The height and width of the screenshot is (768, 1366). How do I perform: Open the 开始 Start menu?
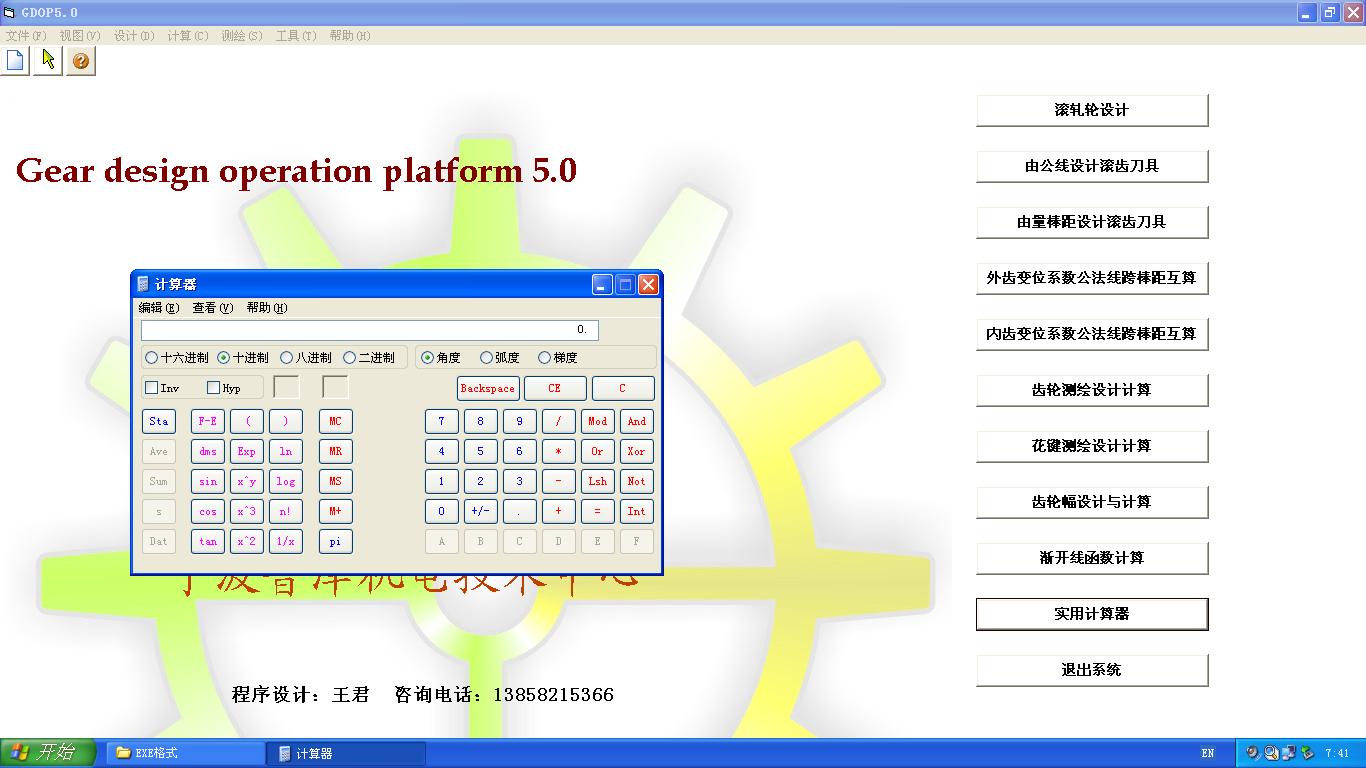coord(48,753)
